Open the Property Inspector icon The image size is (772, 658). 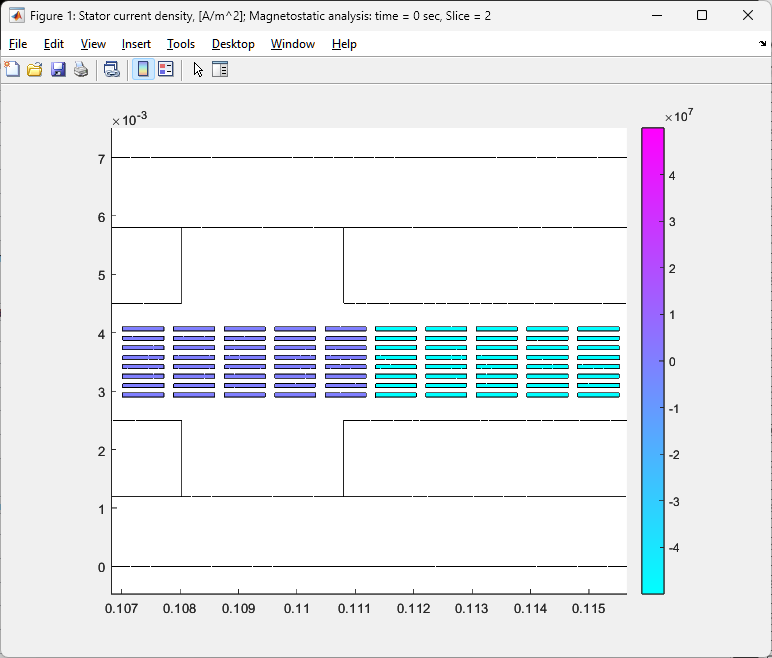pos(220,69)
